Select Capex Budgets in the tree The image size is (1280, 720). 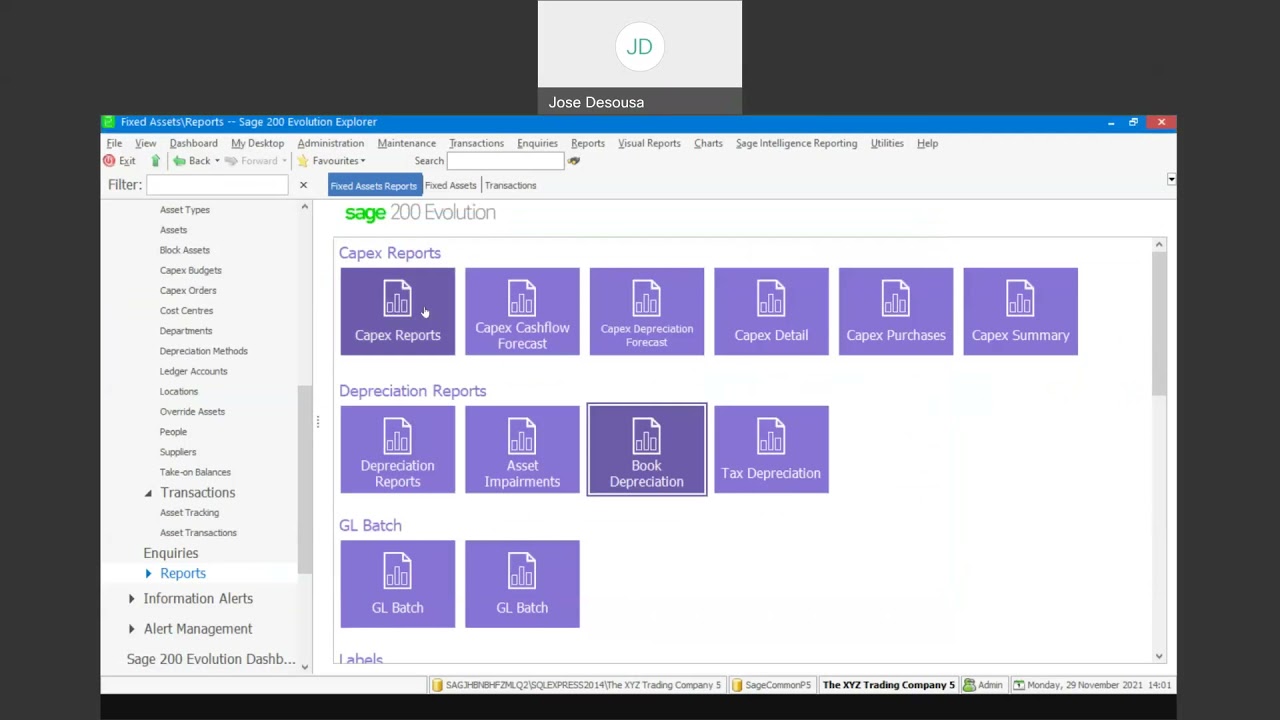190,270
